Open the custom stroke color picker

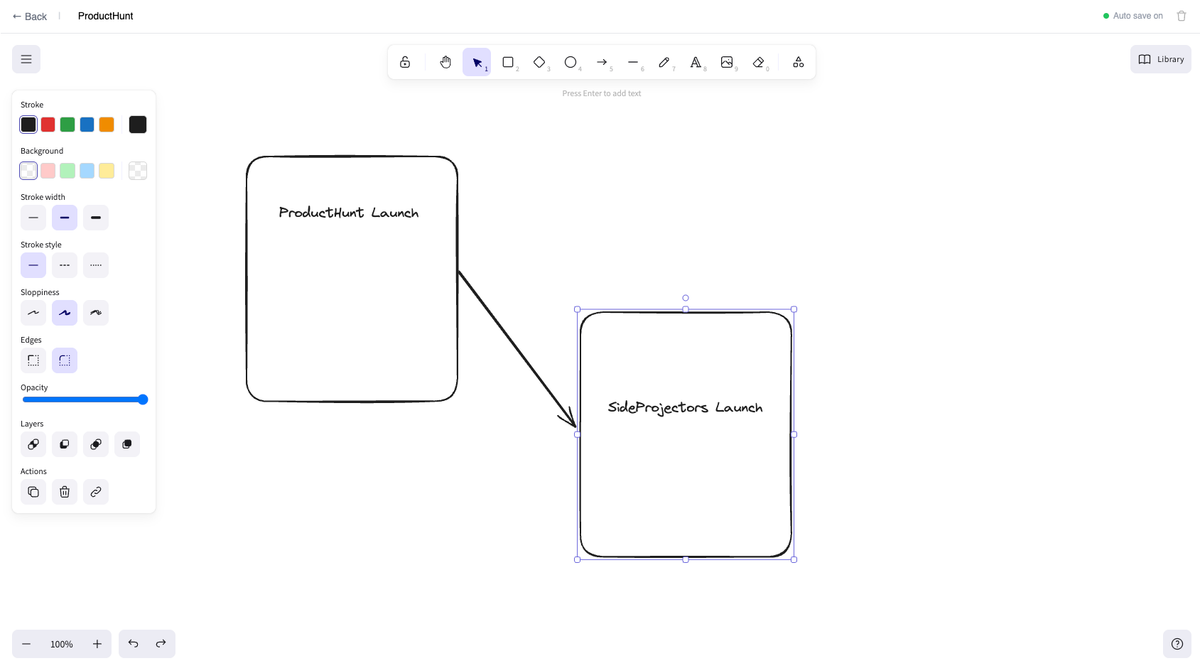(138, 124)
